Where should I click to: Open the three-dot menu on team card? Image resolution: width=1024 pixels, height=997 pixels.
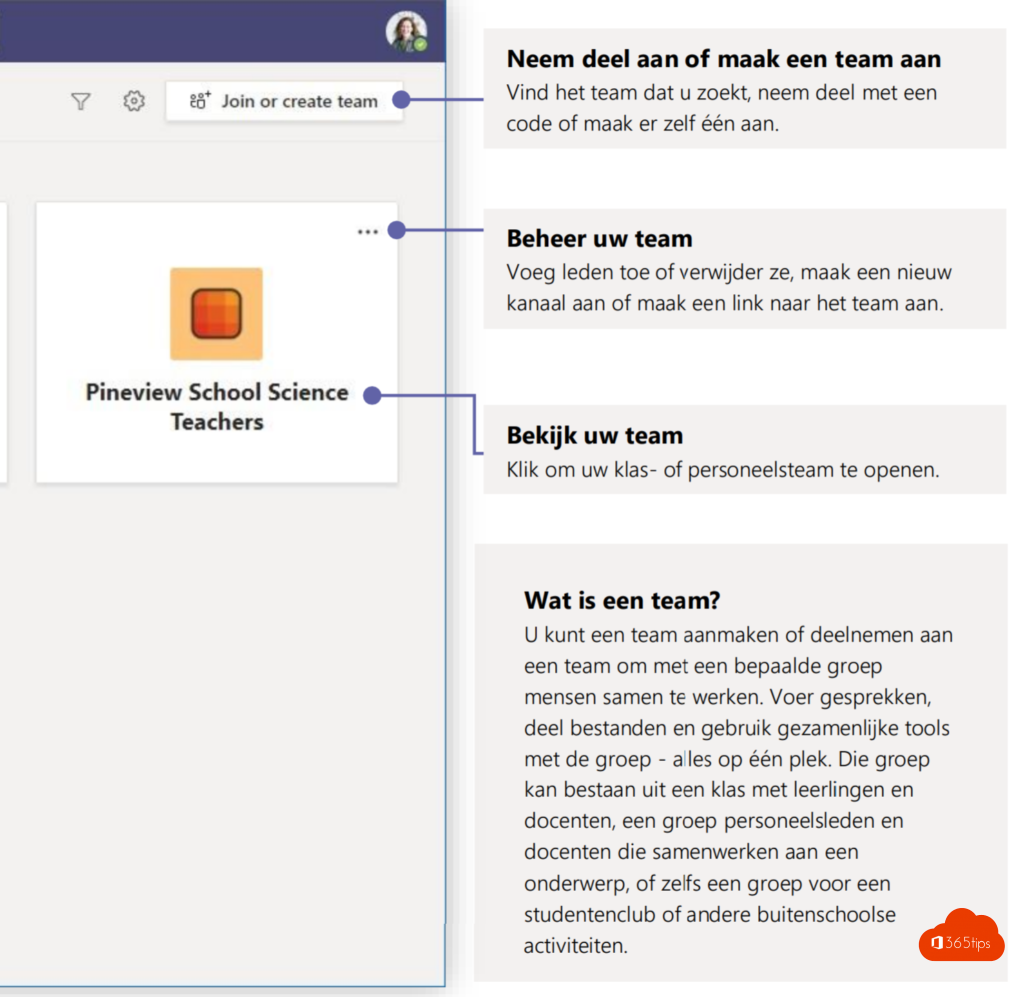(367, 231)
